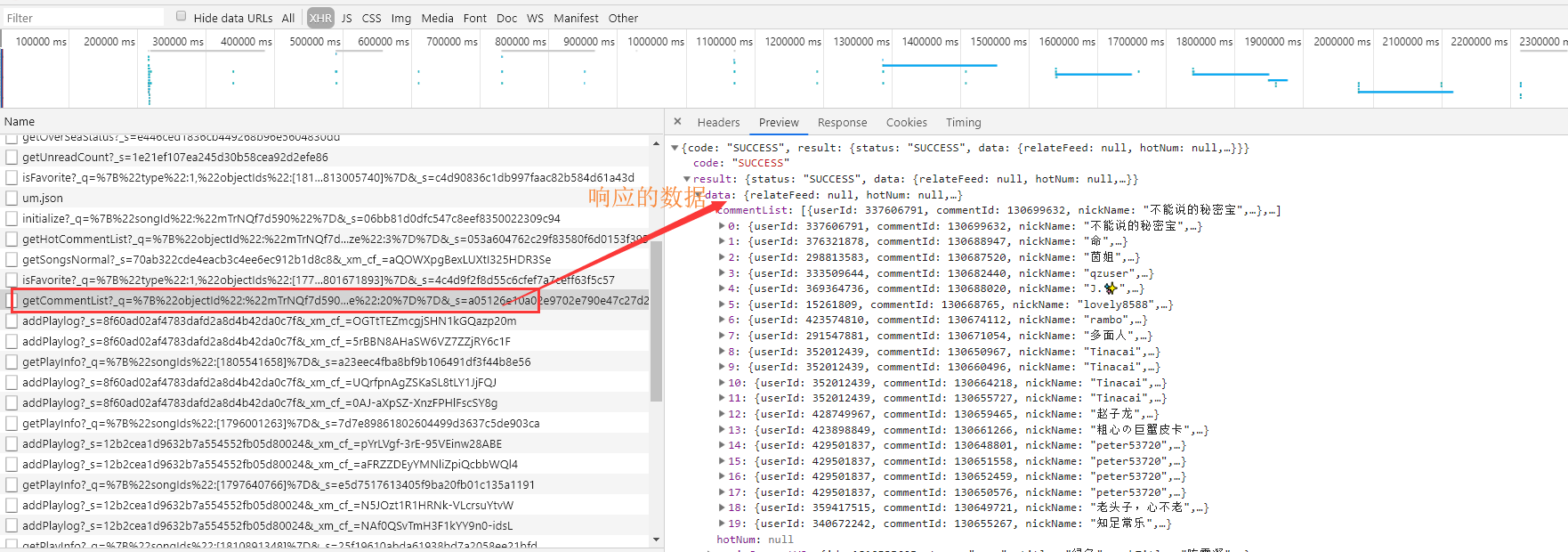
Task: Filter requests by JS type
Action: click(x=346, y=18)
